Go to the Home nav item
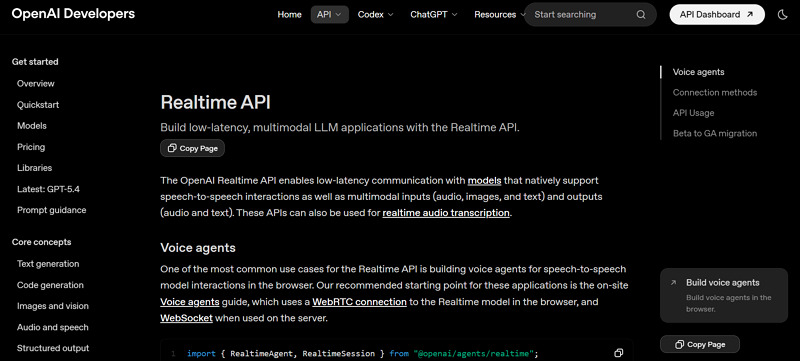800x361 pixels. (289, 15)
